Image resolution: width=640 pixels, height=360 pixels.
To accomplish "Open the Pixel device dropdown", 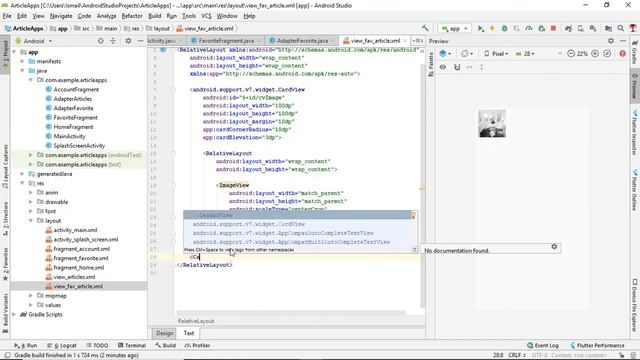I will tap(496, 53).
